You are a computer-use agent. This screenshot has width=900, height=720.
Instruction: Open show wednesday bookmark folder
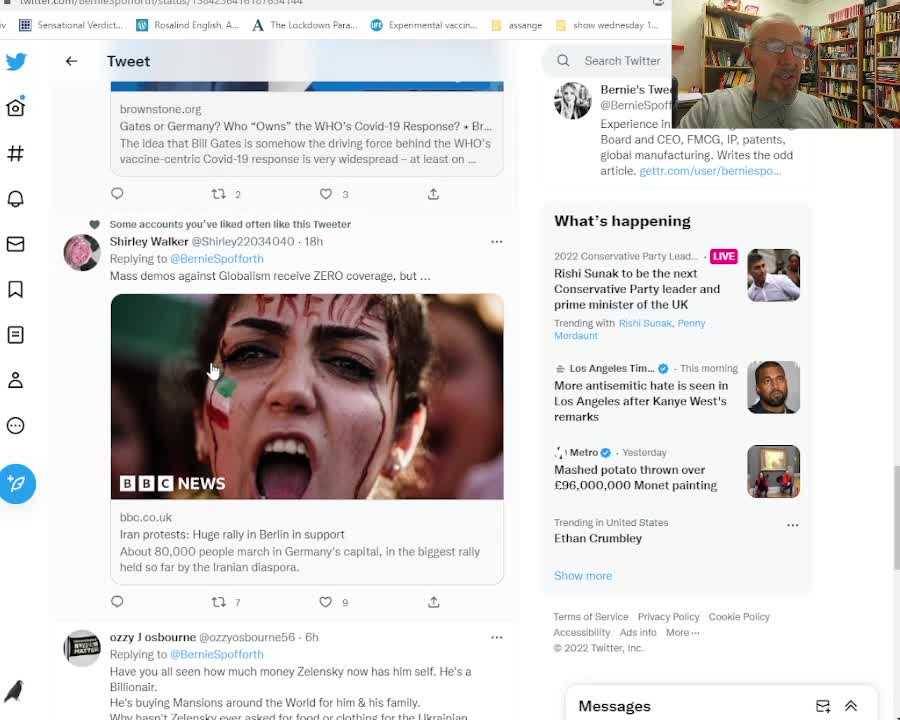[607, 25]
